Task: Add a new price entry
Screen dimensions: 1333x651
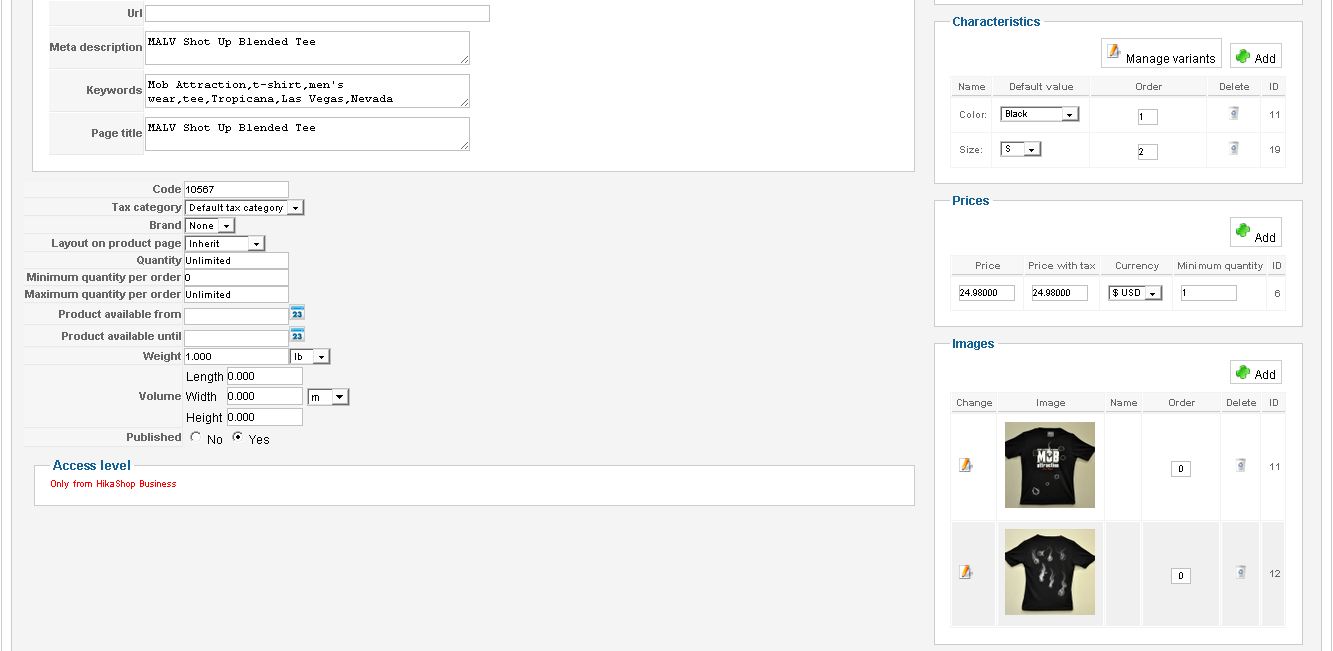Action: [x=1255, y=233]
